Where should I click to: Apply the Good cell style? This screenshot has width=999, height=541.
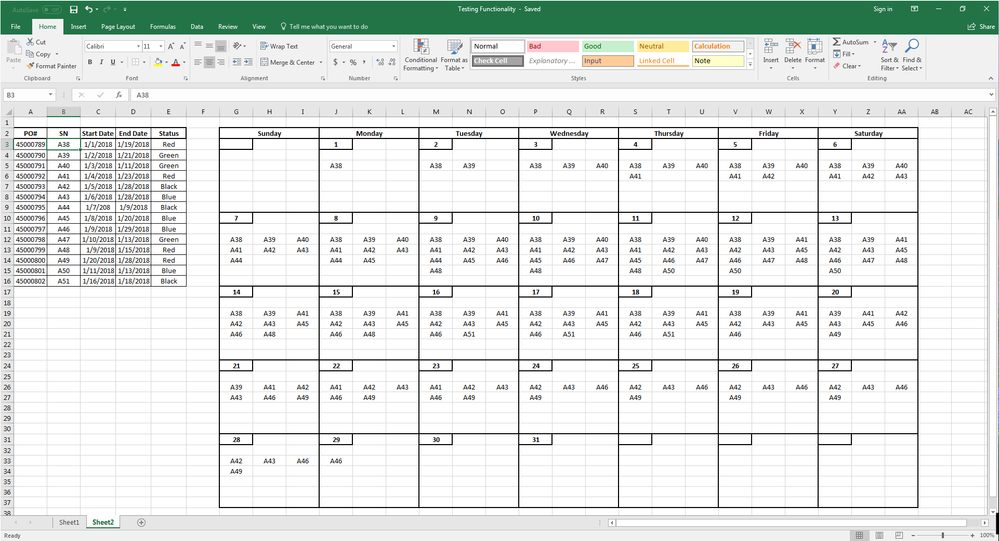point(608,47)
